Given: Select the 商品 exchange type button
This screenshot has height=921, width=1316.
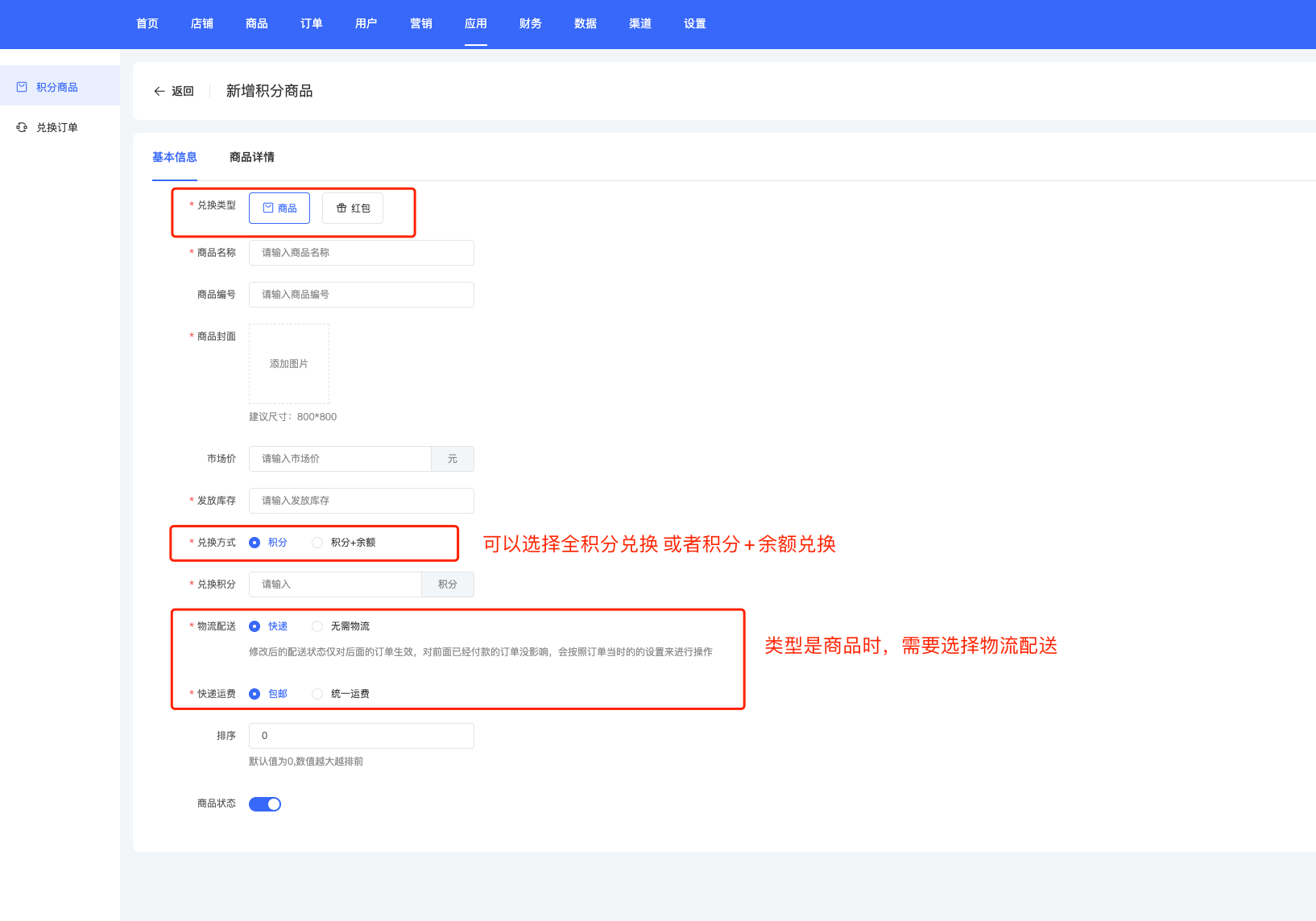Looking at the screenshot, I should (279, 208).
